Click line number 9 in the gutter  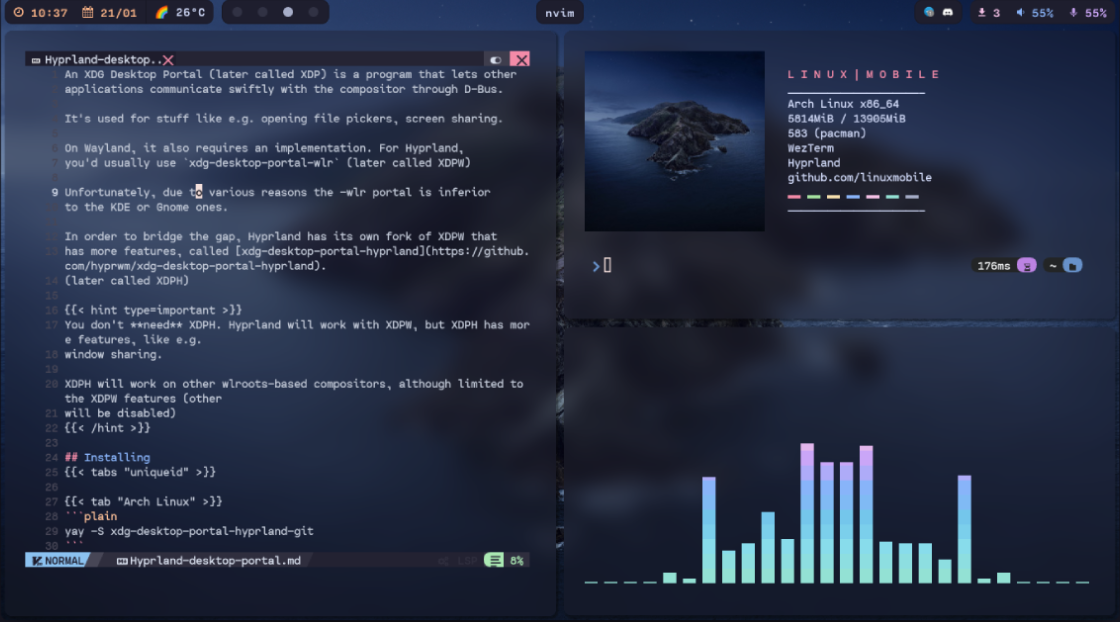pos(54,192)
